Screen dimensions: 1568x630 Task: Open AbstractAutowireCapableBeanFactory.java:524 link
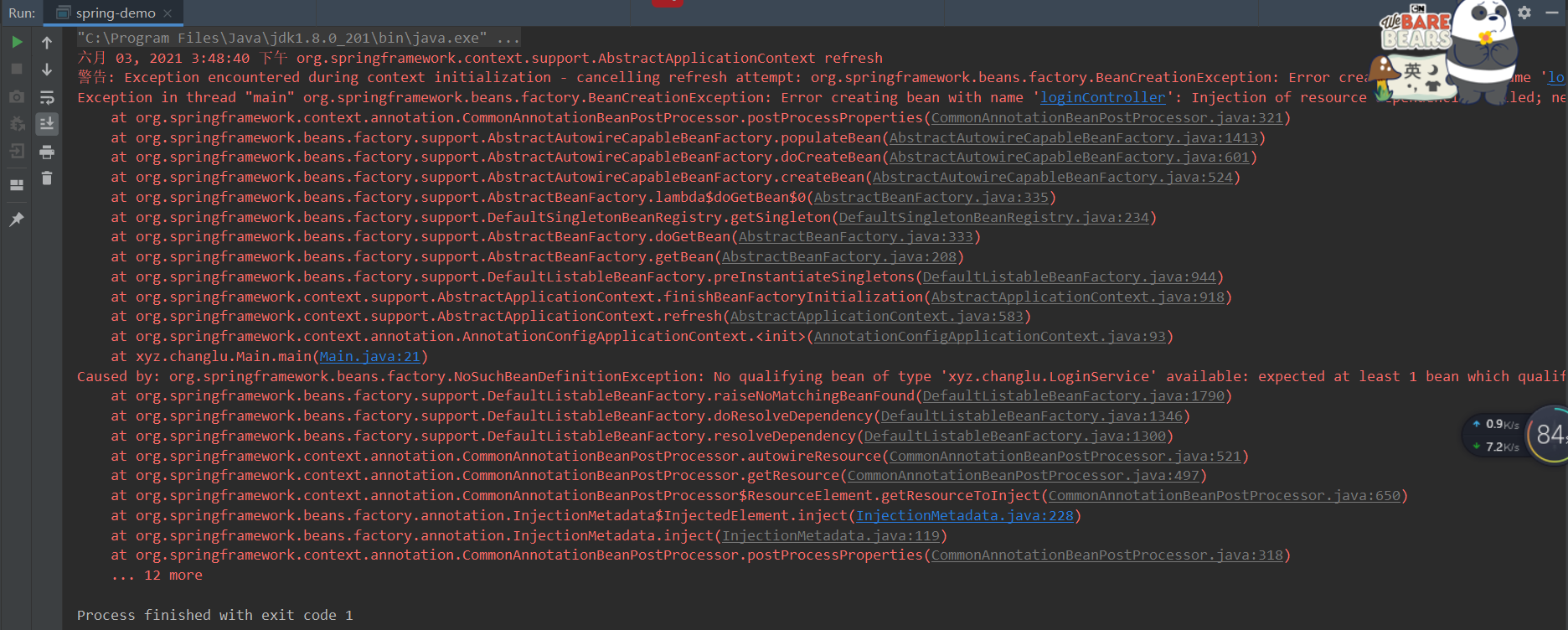point(1052,177)
